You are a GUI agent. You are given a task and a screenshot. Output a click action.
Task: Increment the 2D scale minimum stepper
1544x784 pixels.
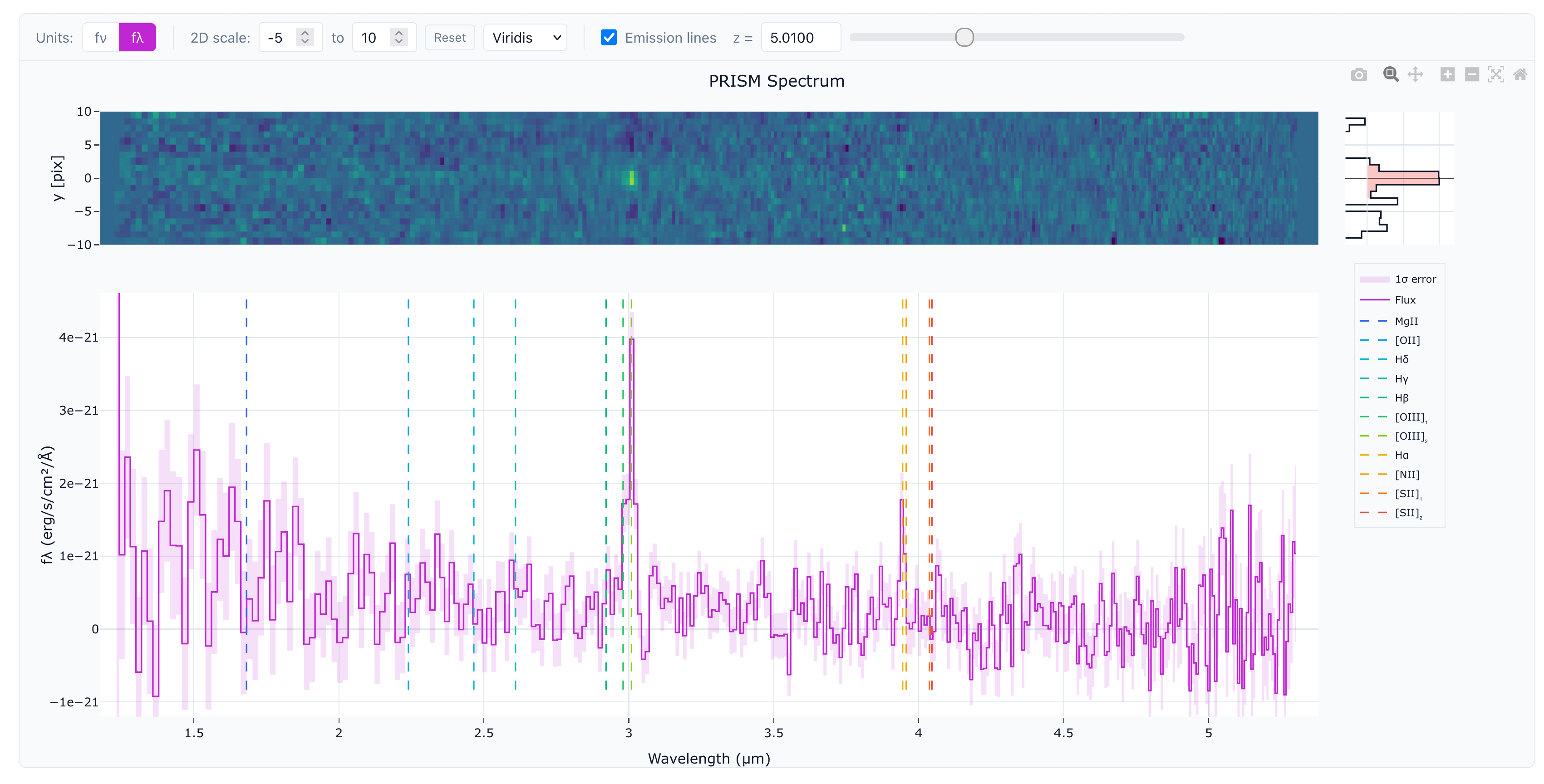tap(305, 32)
